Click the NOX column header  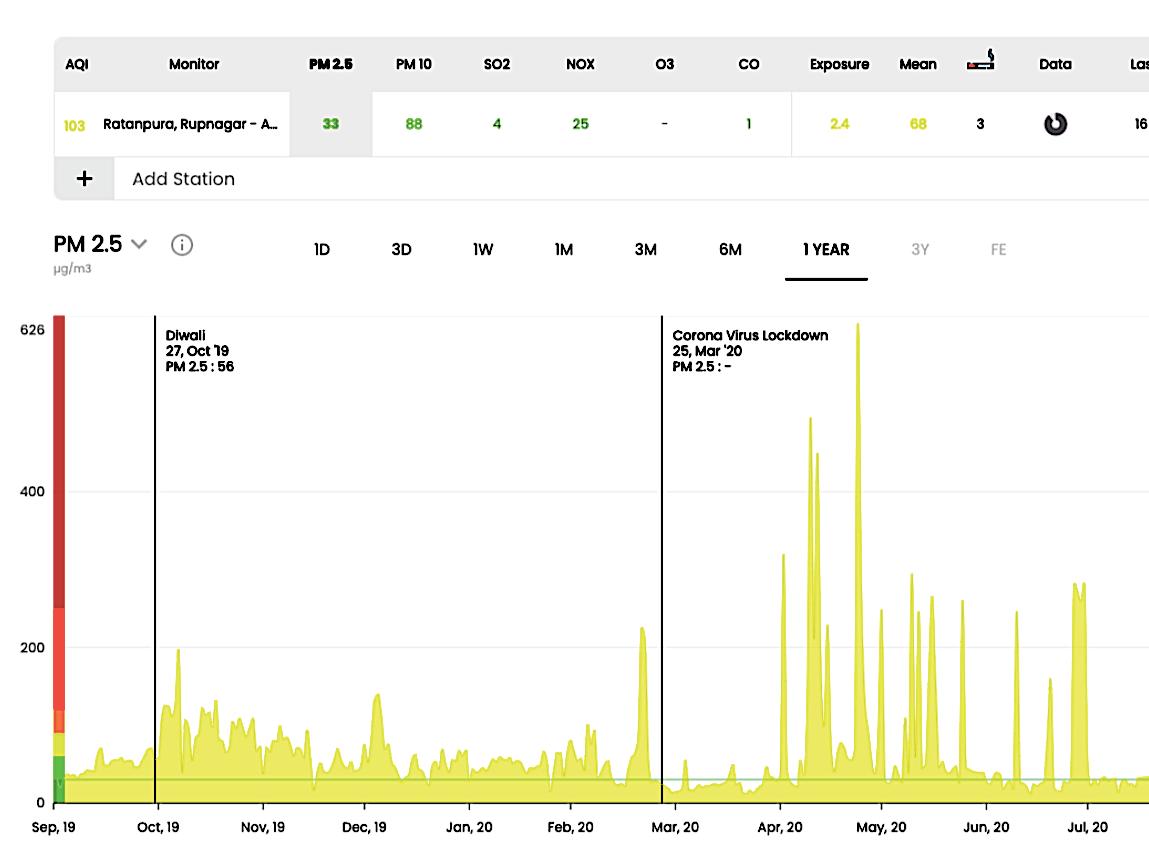580,64
